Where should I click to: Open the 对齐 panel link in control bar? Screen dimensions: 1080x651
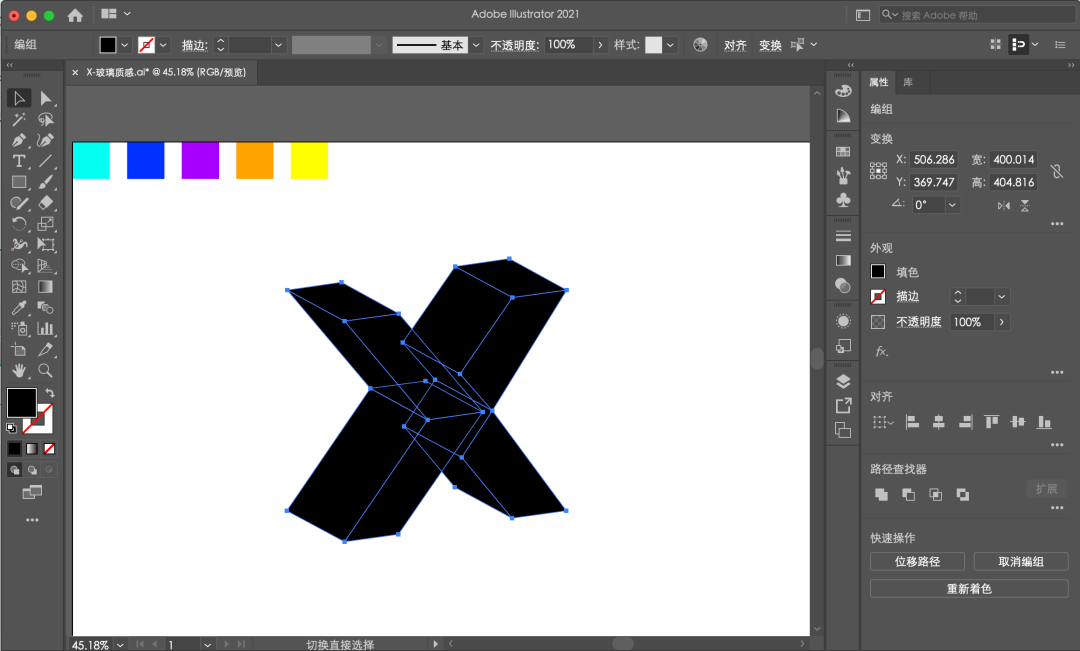coord(735,45)
